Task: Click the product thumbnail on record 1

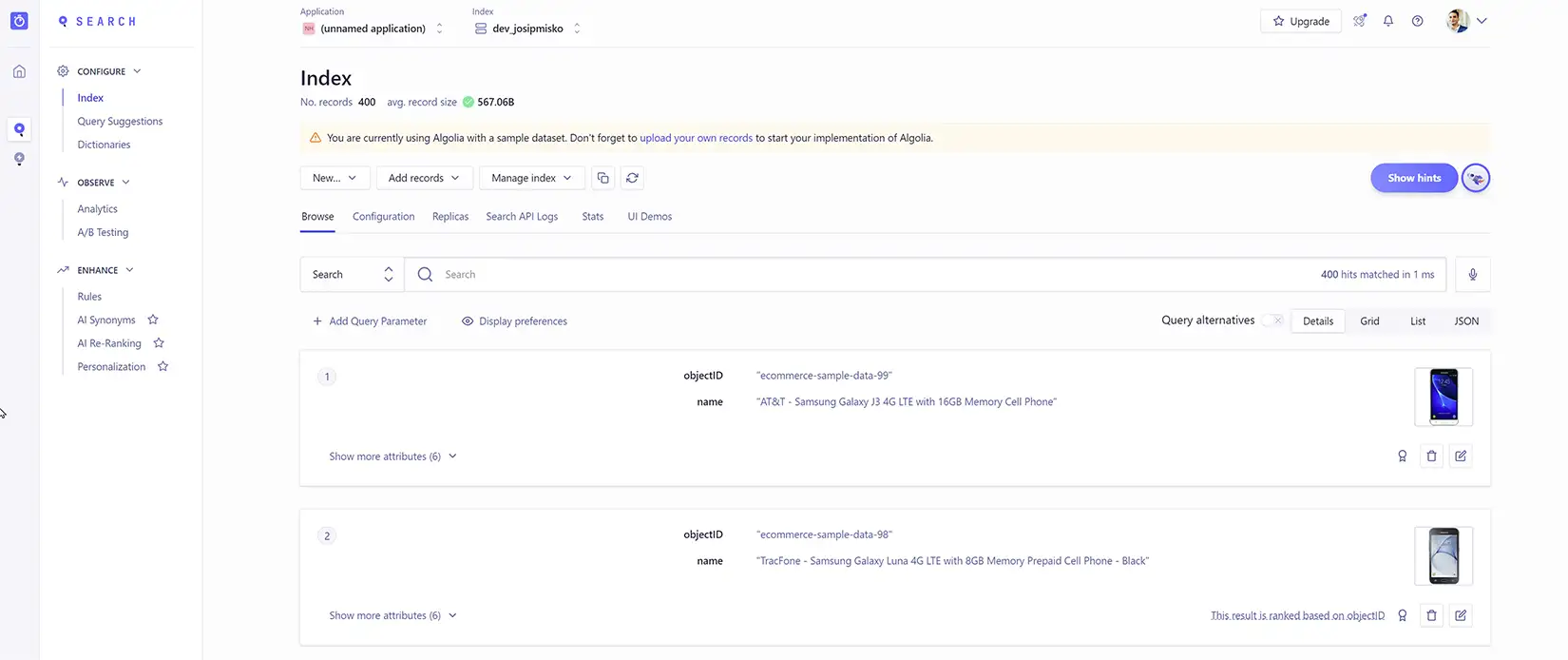Action: (x=1444, y=397)
